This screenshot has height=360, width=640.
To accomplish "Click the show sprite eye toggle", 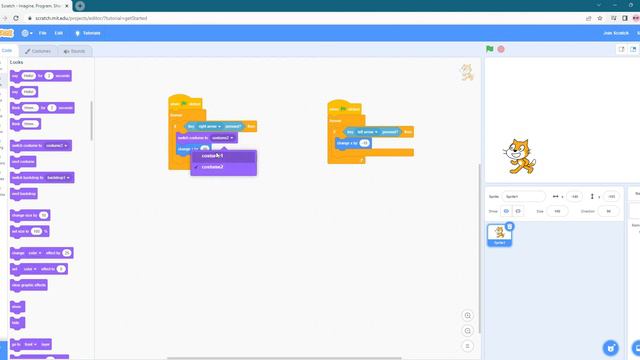I will pyautogui.click(x=506, y=211).
